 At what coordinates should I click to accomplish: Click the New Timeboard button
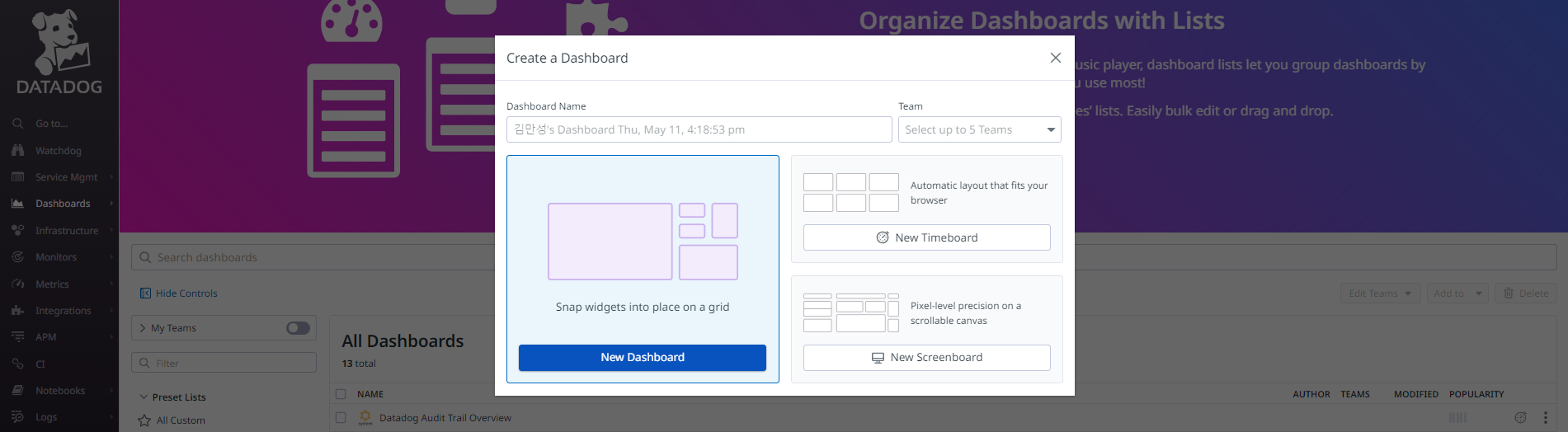pyautogui.click(x=927, y=237)
